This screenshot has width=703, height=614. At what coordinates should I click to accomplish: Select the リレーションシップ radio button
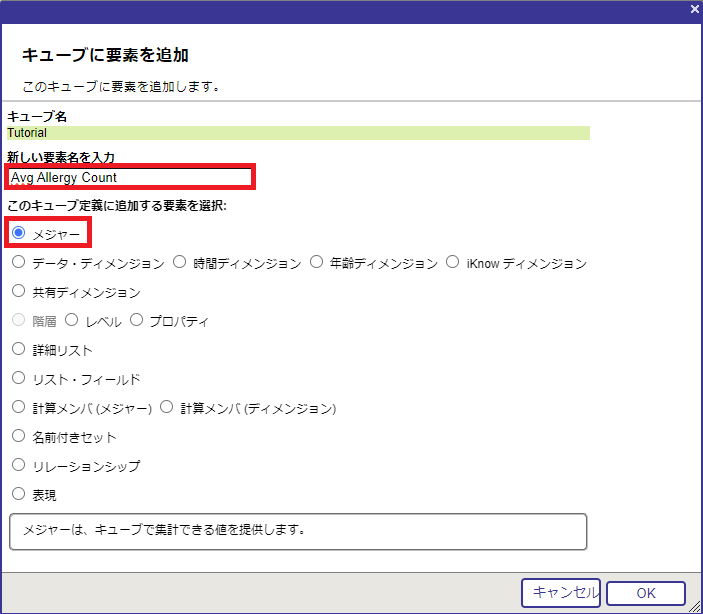click(19, 466)
